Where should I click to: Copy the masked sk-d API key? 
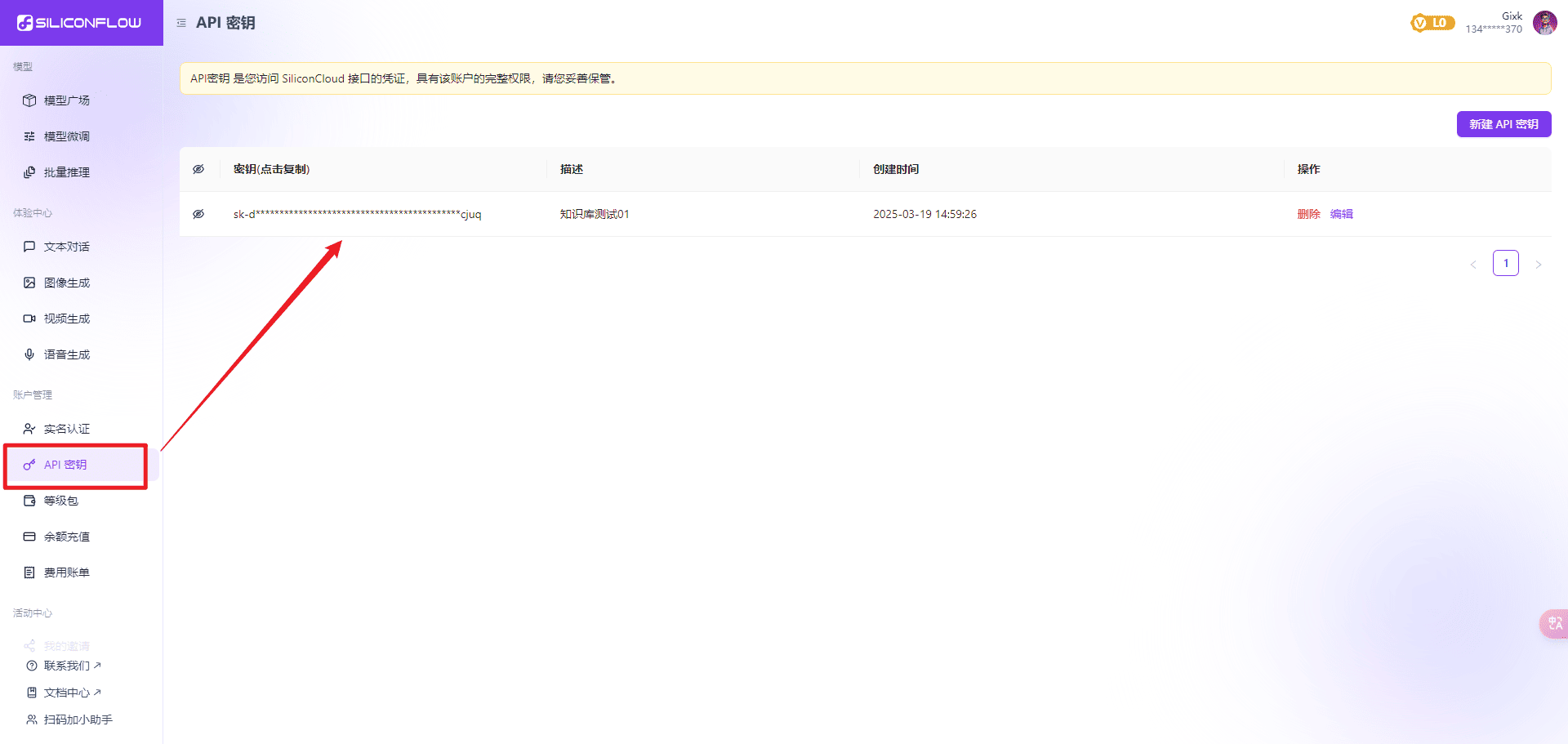[x=357, y=214]
